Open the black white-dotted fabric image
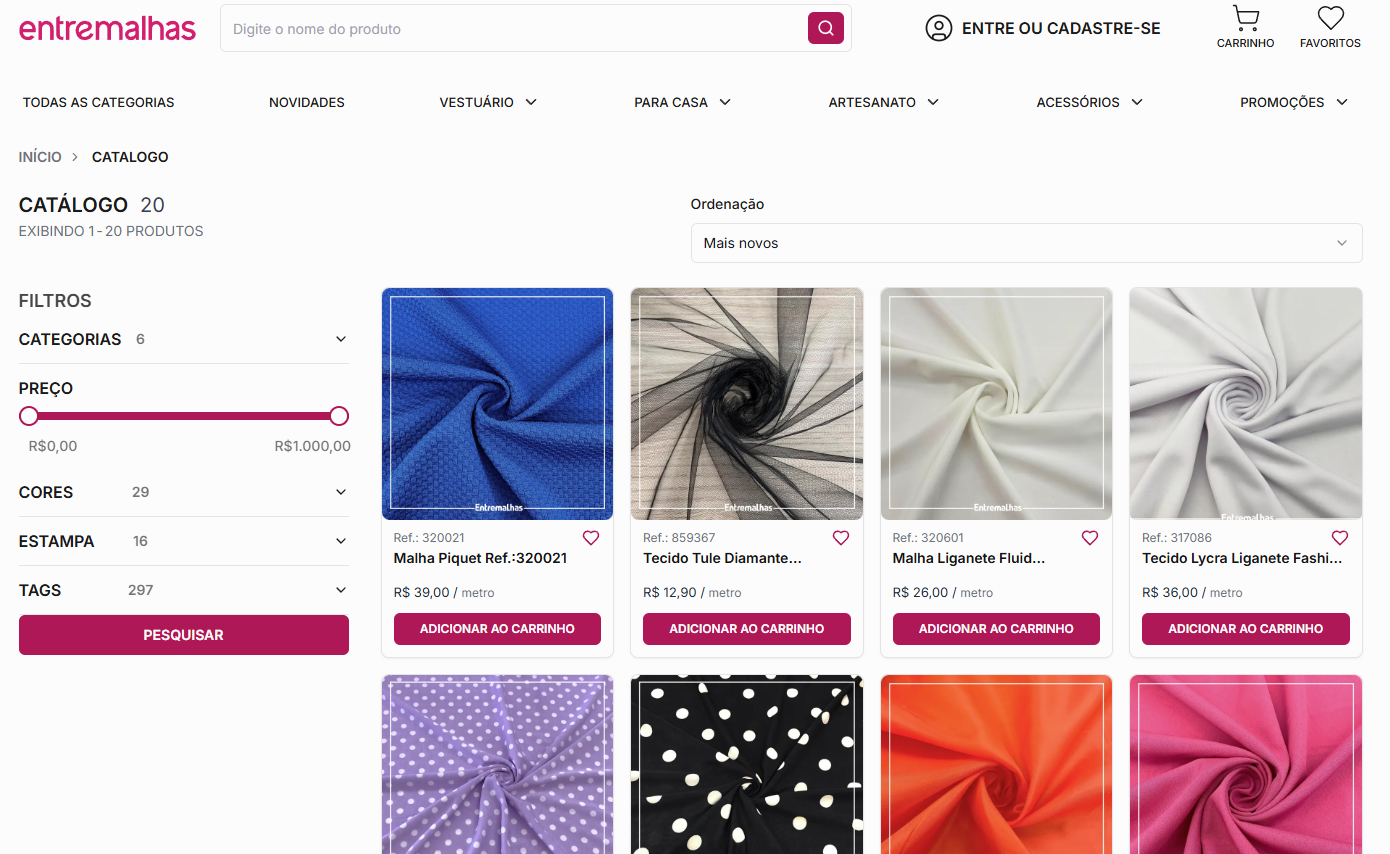This screenshot has width=1390, height=854. (x=747, y=764)
